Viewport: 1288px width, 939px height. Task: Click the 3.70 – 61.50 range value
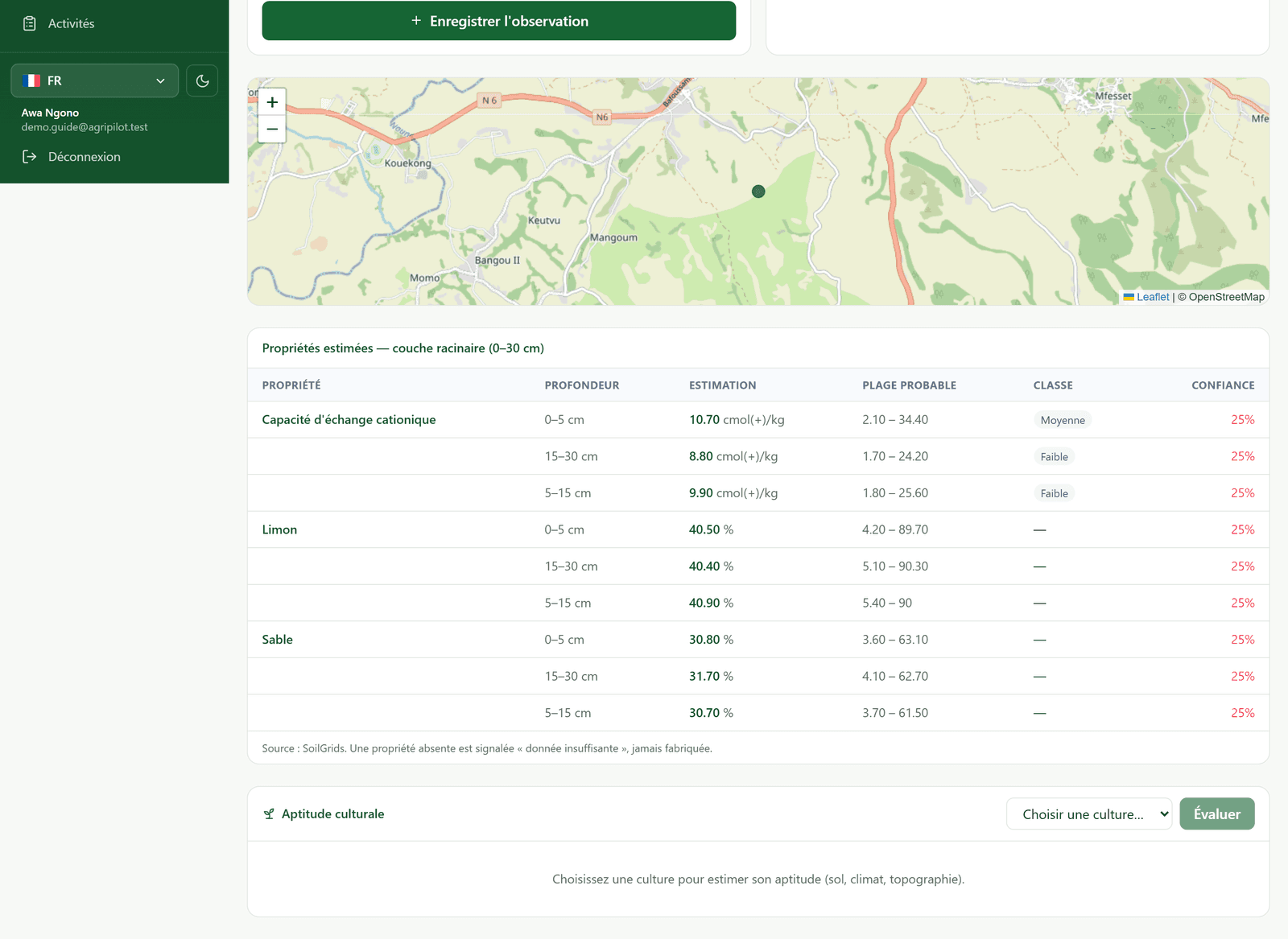tap(895, 713)
